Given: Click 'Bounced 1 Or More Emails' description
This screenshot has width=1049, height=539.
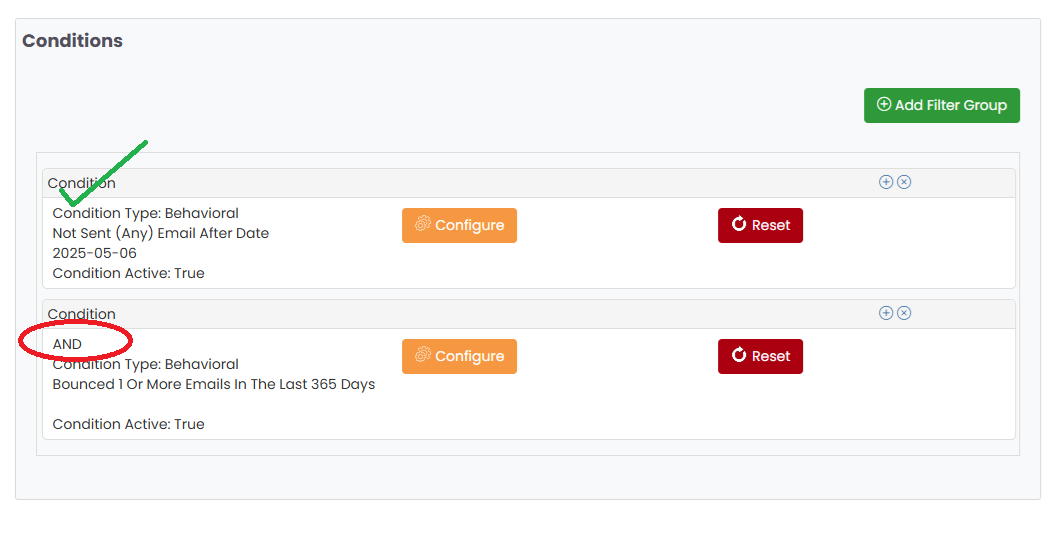Looking at the screenshot, I should coord(214,384).
